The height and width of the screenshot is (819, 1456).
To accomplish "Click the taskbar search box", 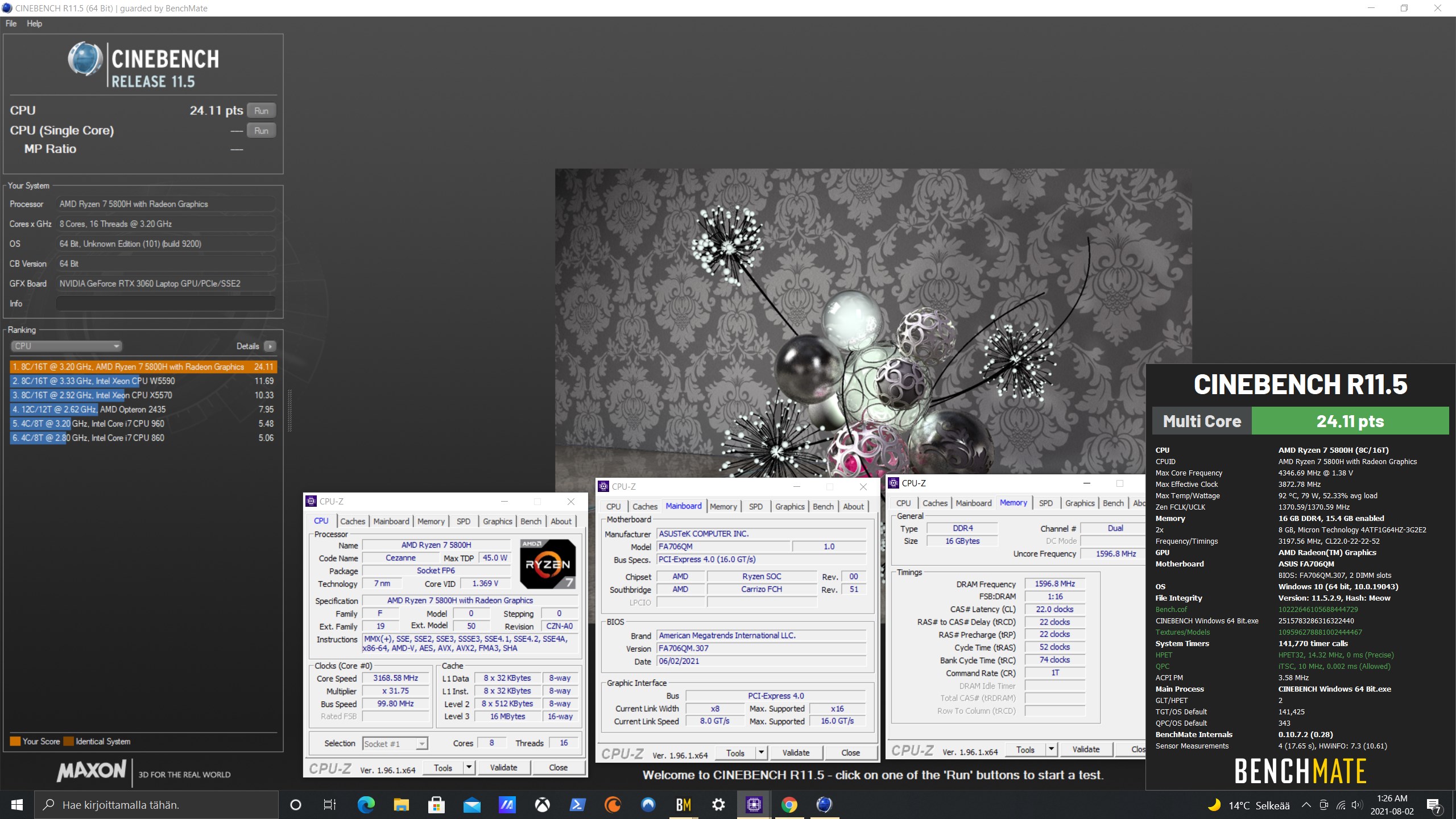I will [x=156, y=805].
